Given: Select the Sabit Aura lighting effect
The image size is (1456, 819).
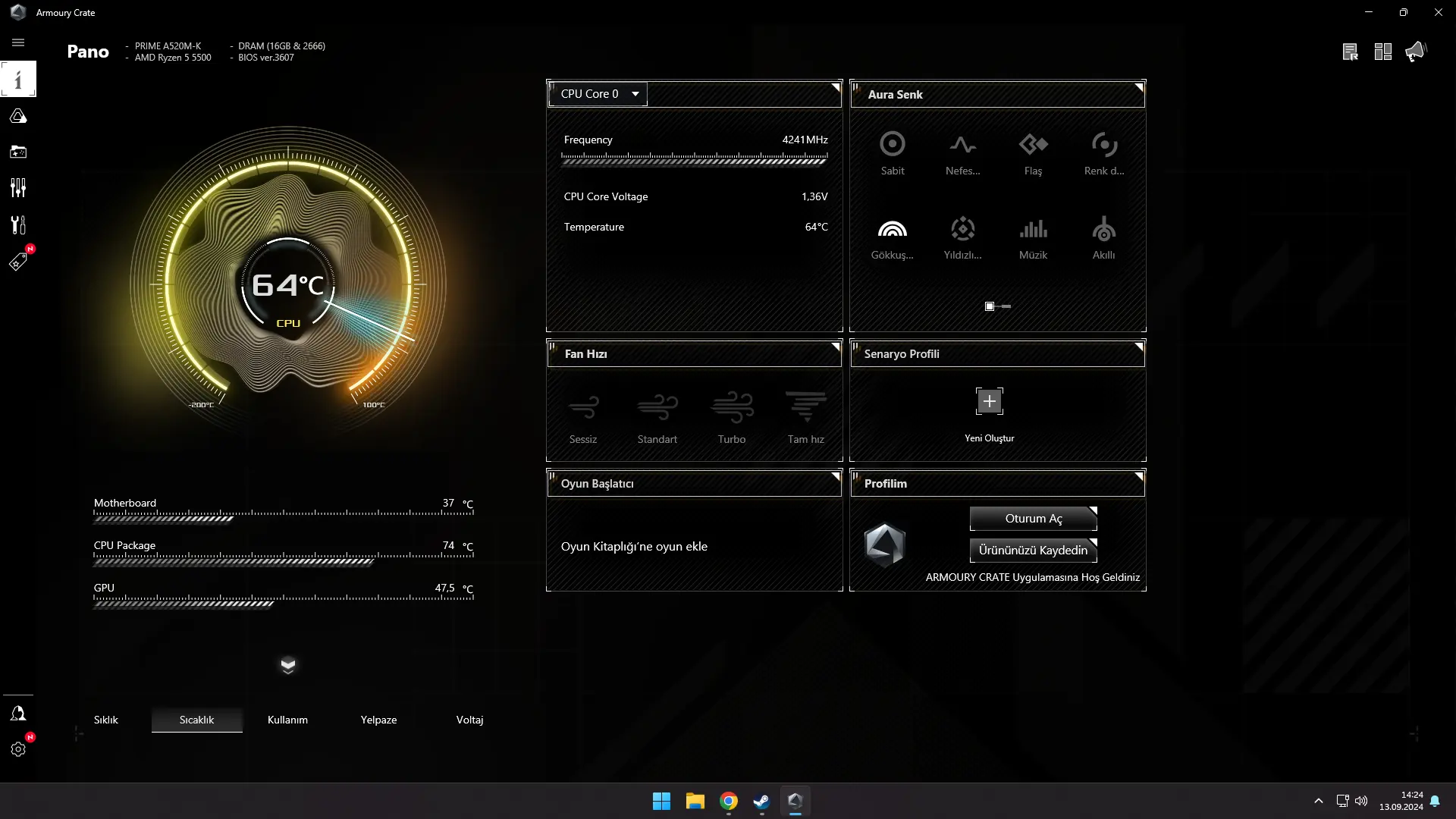Looking at the screenshot, I should point(893,153).
